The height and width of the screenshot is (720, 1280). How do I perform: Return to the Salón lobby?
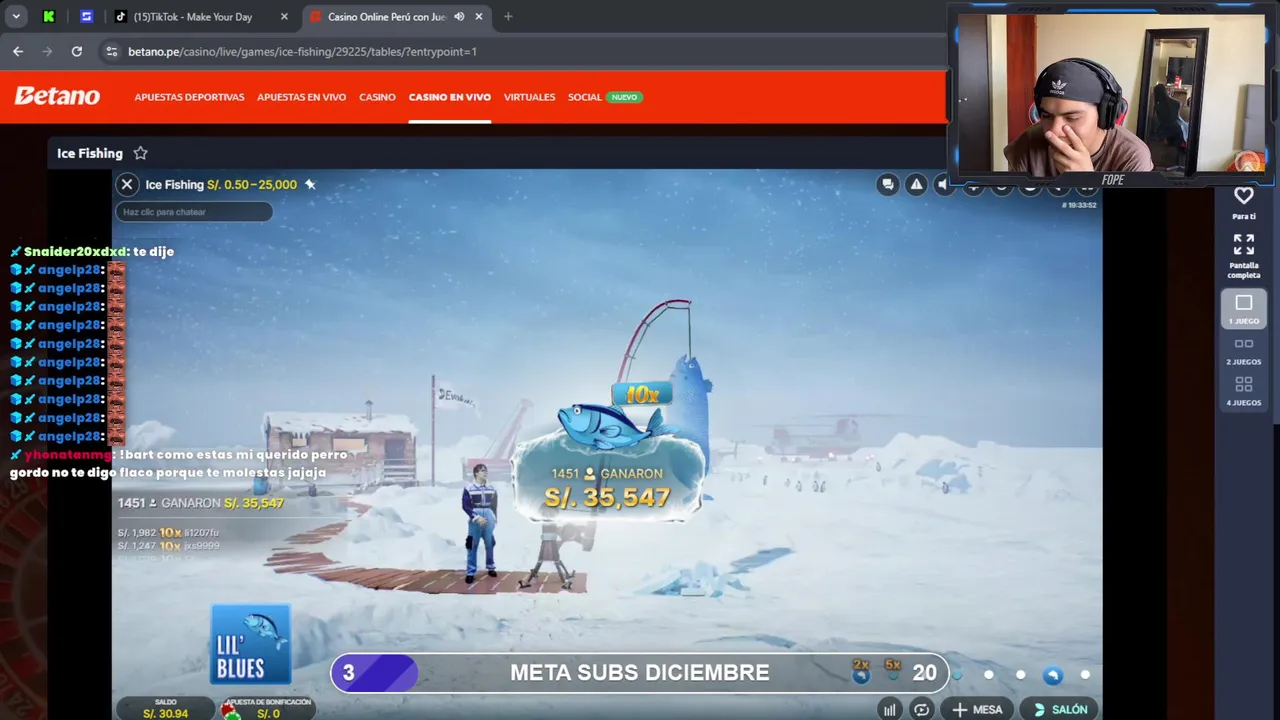point(1060,709)
